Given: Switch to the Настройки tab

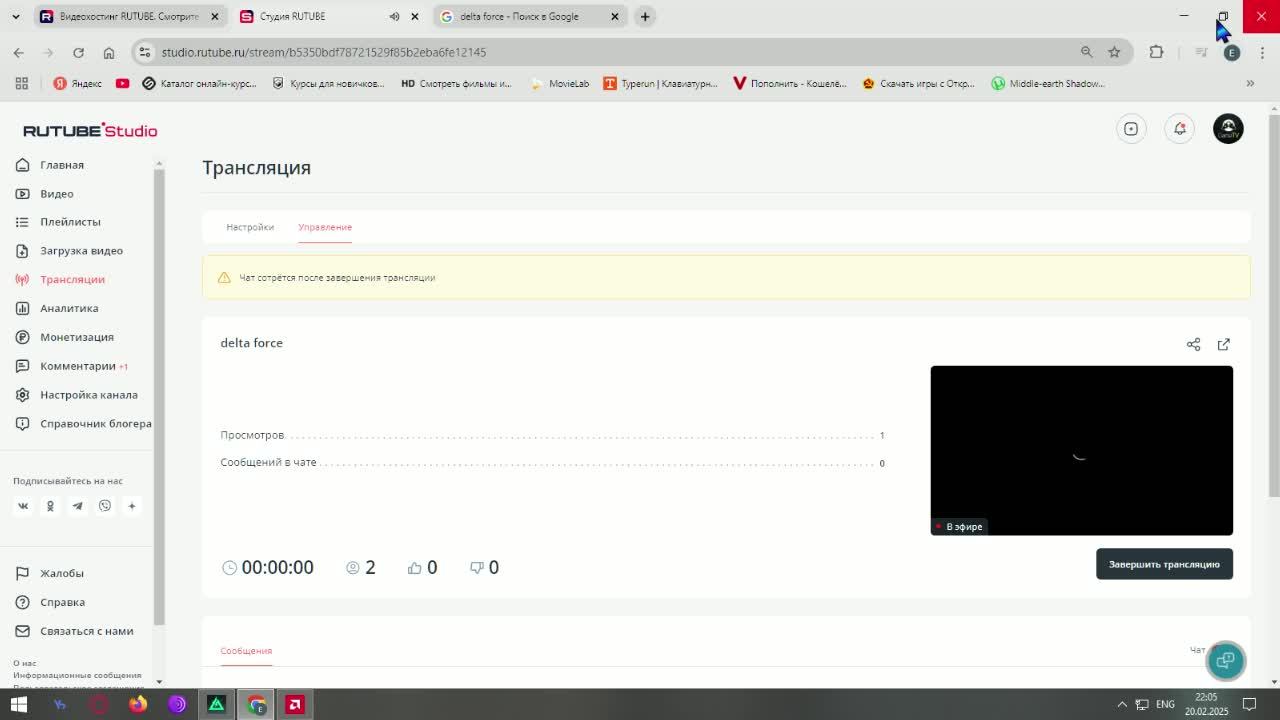Looking at the screenshot, I should pyautogui.click(x=250, y=227).
